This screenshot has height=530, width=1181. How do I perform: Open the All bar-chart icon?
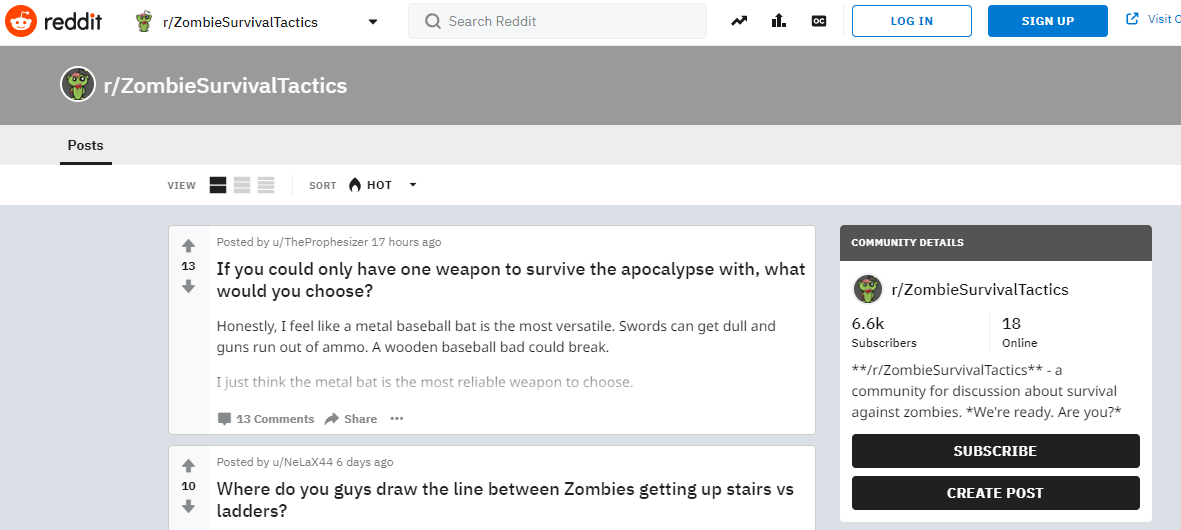[779, 21]
